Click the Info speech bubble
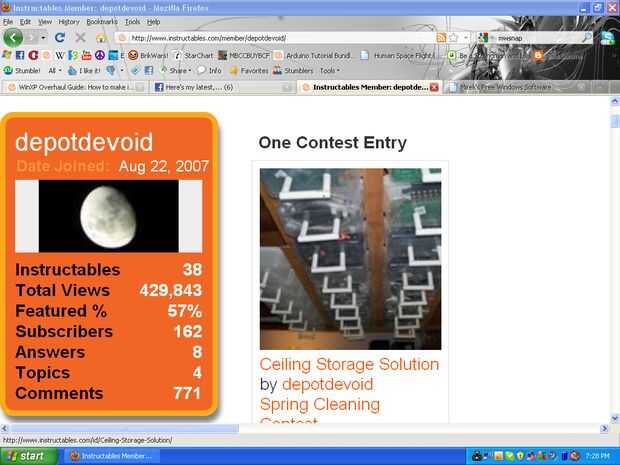The height and width of the screenshot is (465, 620). coord(210,70)
